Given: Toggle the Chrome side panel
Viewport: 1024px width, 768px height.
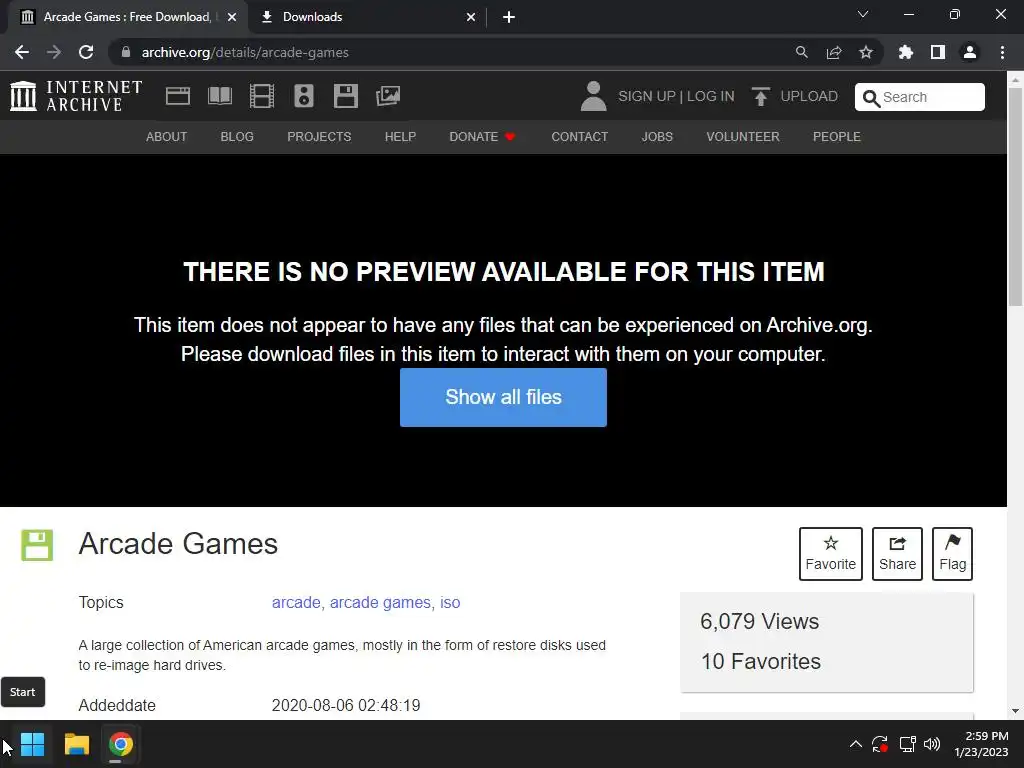Looking at the screenshot, I should coord(938,52).
